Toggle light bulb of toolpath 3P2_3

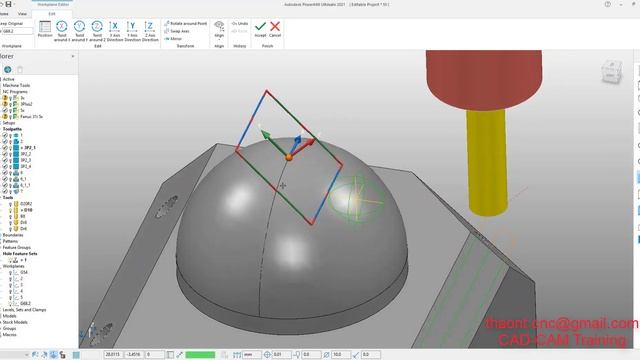pos(11,160)
